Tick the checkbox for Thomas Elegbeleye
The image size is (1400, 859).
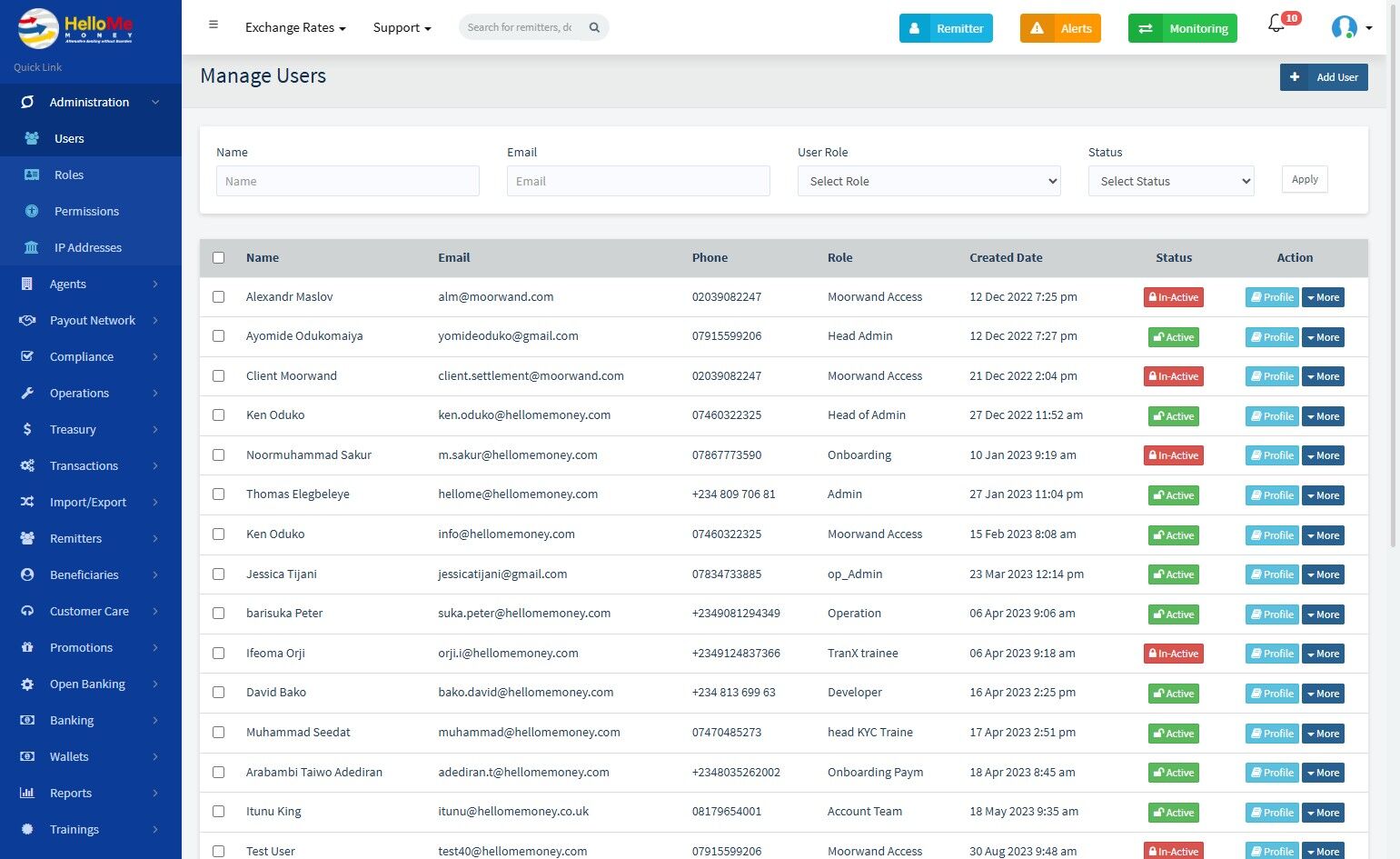218,494
